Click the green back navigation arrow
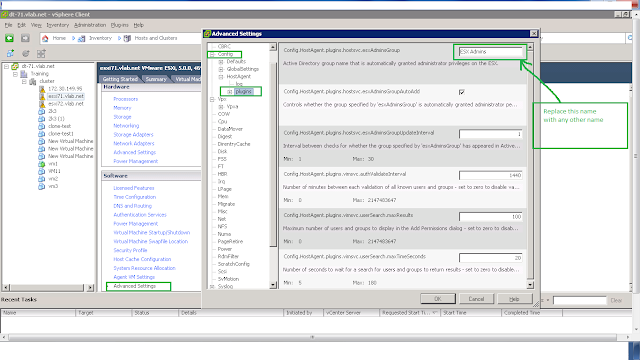This screenshot has width=640, height=360. (9, 38)
